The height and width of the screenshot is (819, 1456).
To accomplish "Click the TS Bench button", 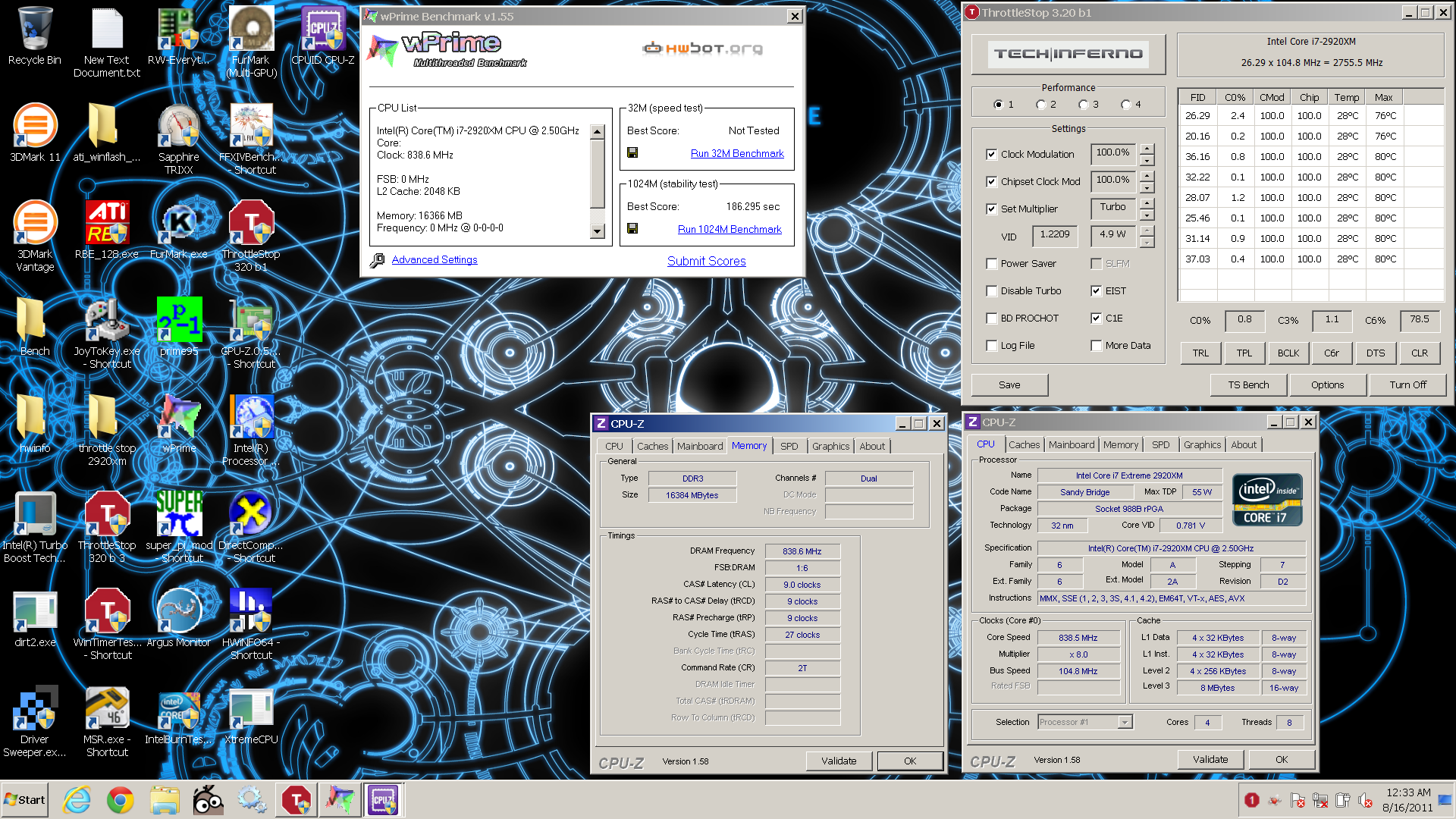I will pyautogui.click(x=1248, y=385).
